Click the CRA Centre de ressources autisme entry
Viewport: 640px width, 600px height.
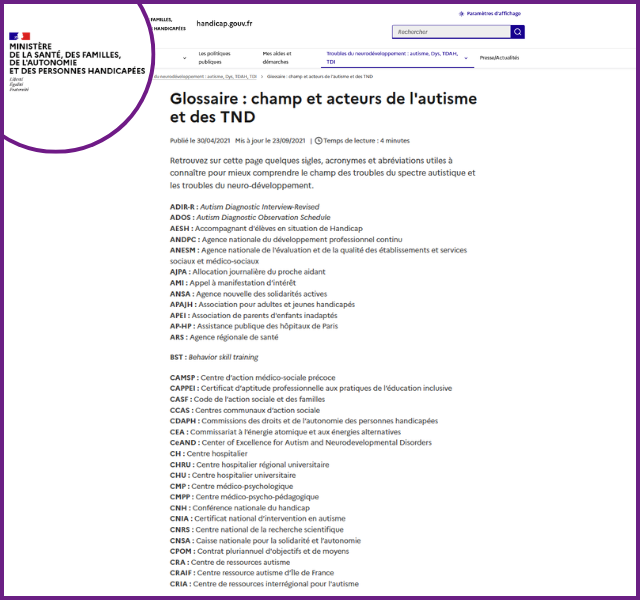click(x=230, y=562)
